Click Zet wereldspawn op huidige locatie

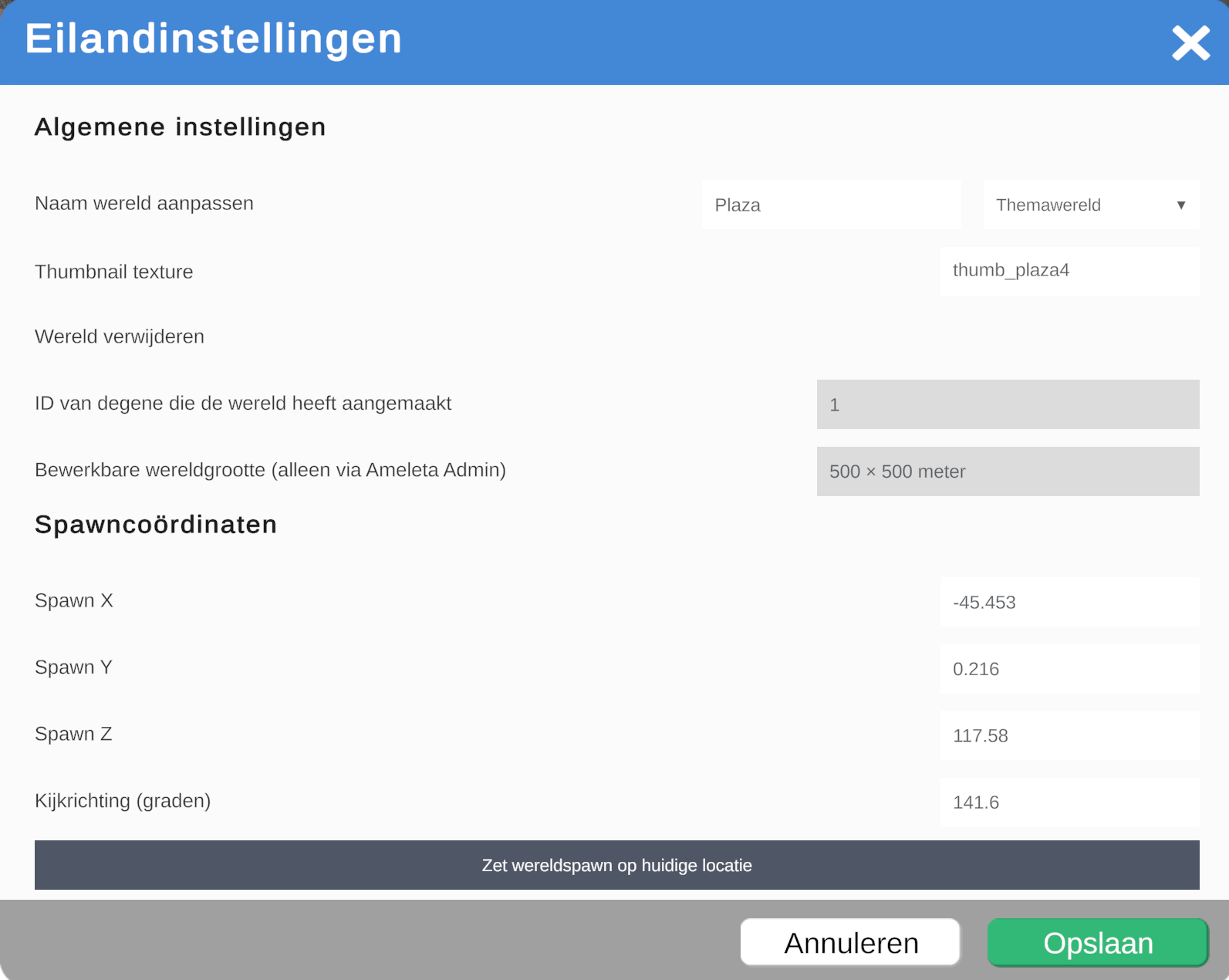click(617, 865)
